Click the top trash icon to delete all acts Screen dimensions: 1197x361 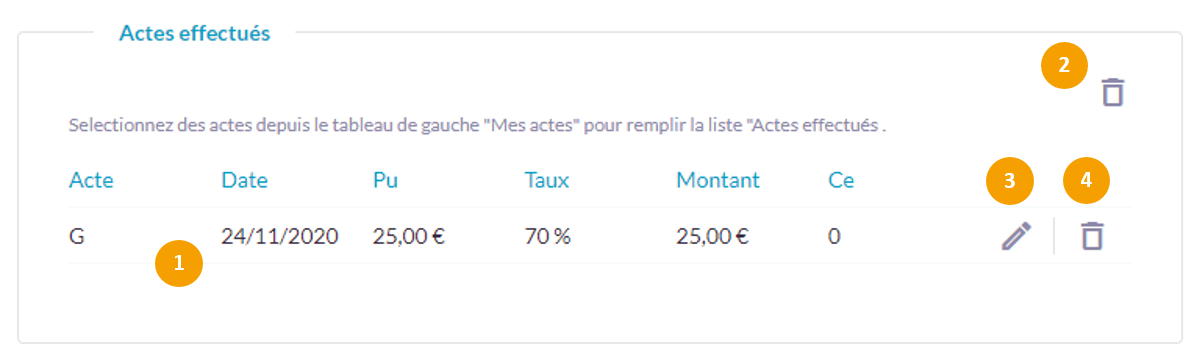pos(1113,92)
